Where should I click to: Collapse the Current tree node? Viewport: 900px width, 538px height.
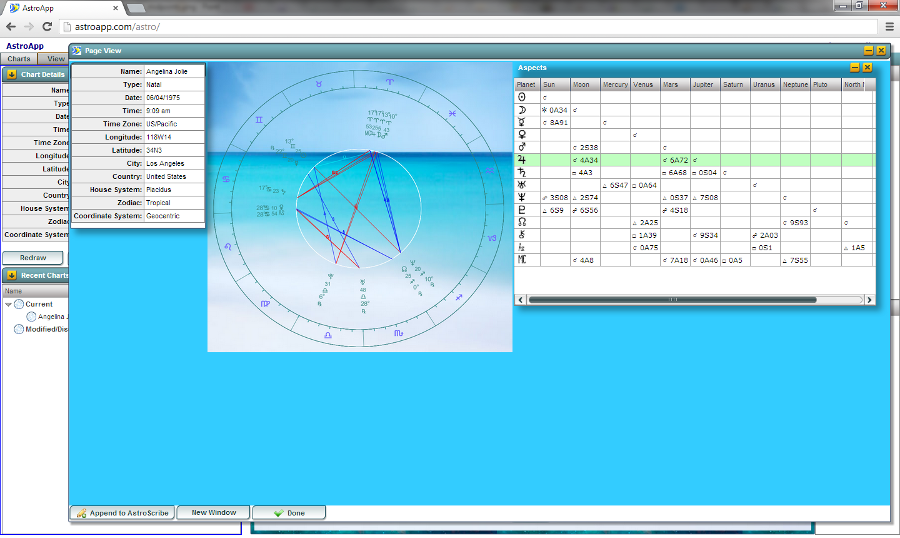coord(8,304)
